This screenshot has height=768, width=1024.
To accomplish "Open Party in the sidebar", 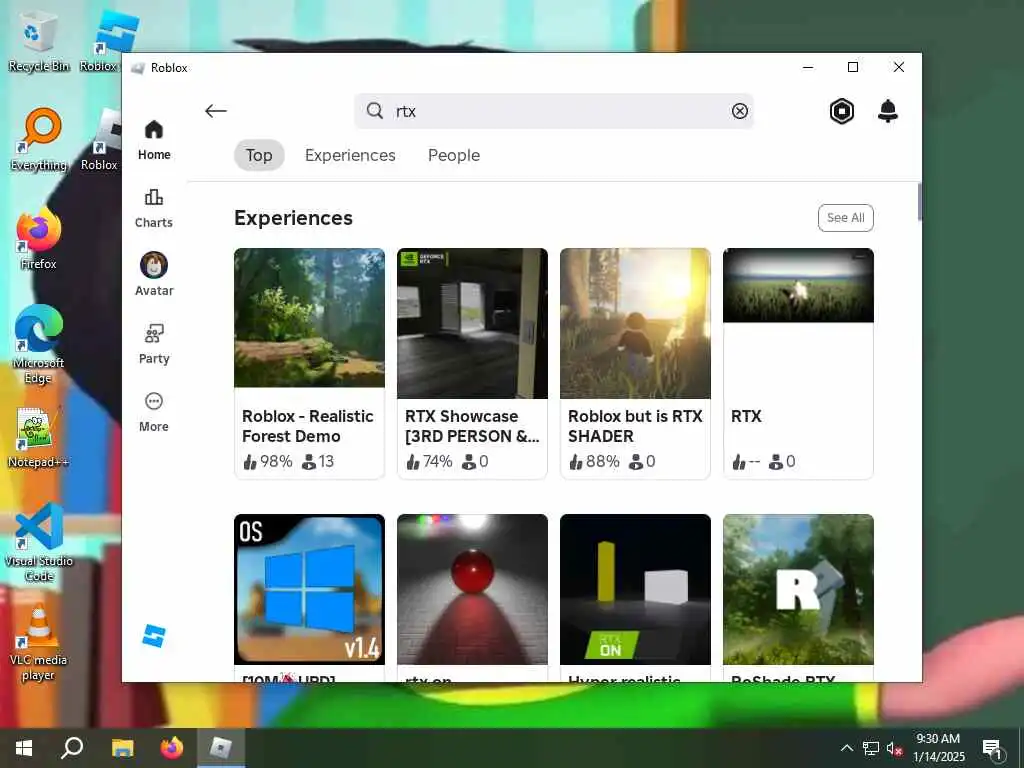I will (154, 344).
